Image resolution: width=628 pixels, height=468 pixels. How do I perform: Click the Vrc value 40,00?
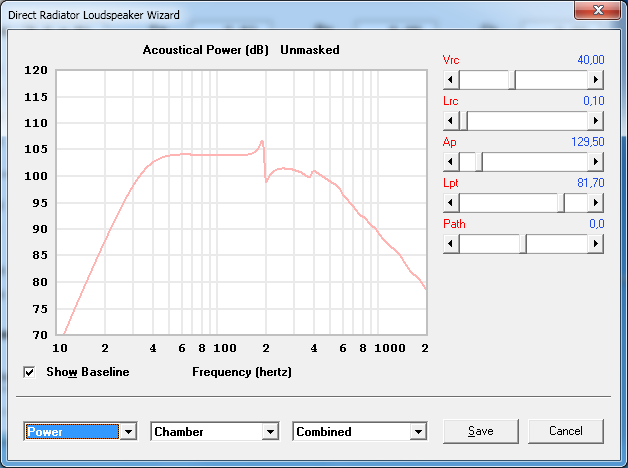click(591, 60)
